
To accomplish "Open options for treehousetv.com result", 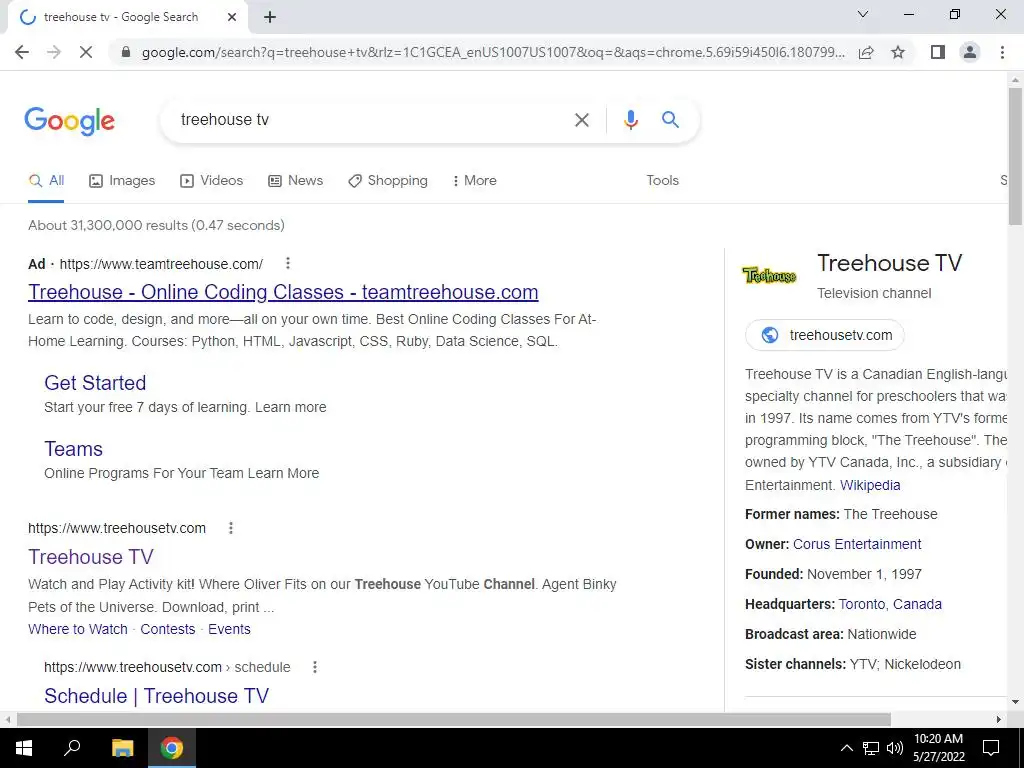I will [x=231, y=528].
